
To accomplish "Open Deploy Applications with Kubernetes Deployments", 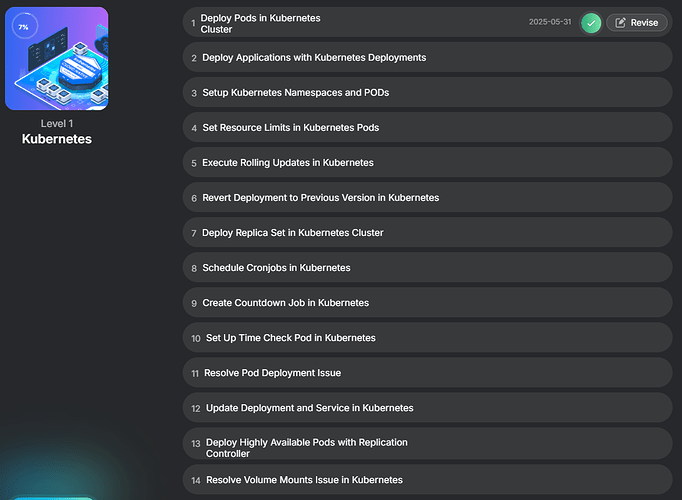I will [314, 58].
